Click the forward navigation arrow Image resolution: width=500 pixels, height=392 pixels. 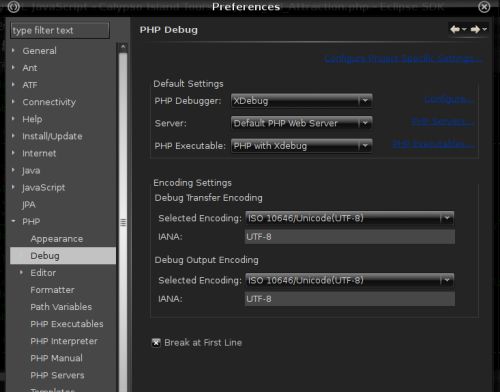coord(475,30)
